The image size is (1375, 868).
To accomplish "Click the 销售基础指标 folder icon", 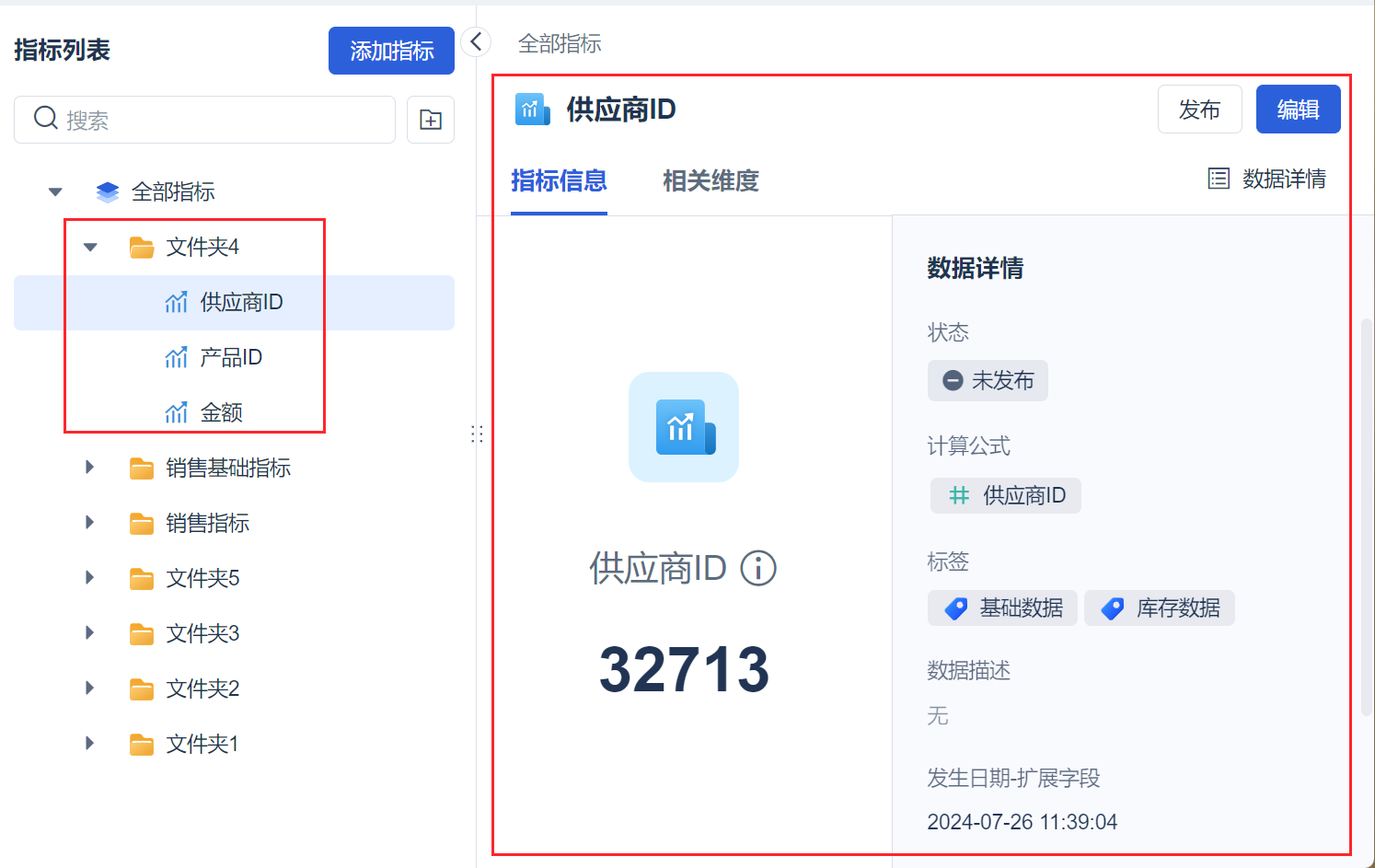I will (142, 469).
